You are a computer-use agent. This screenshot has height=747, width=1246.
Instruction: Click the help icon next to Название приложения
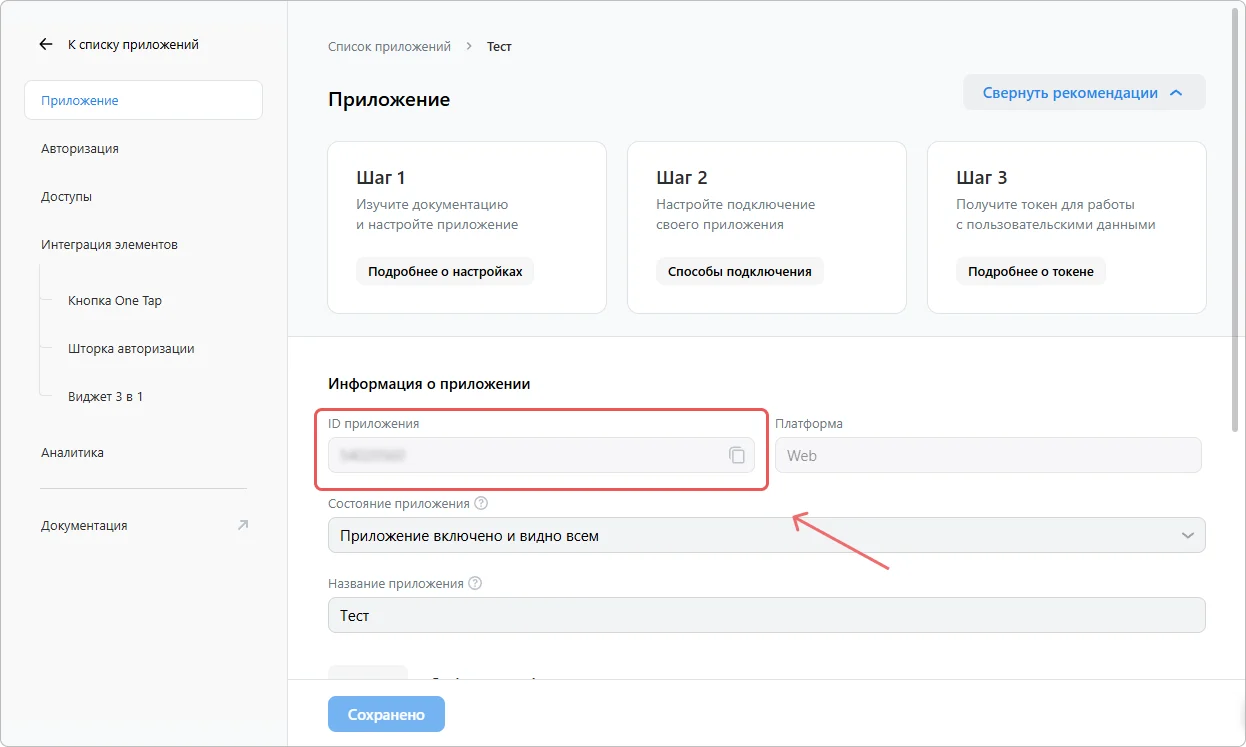(474, 583)
